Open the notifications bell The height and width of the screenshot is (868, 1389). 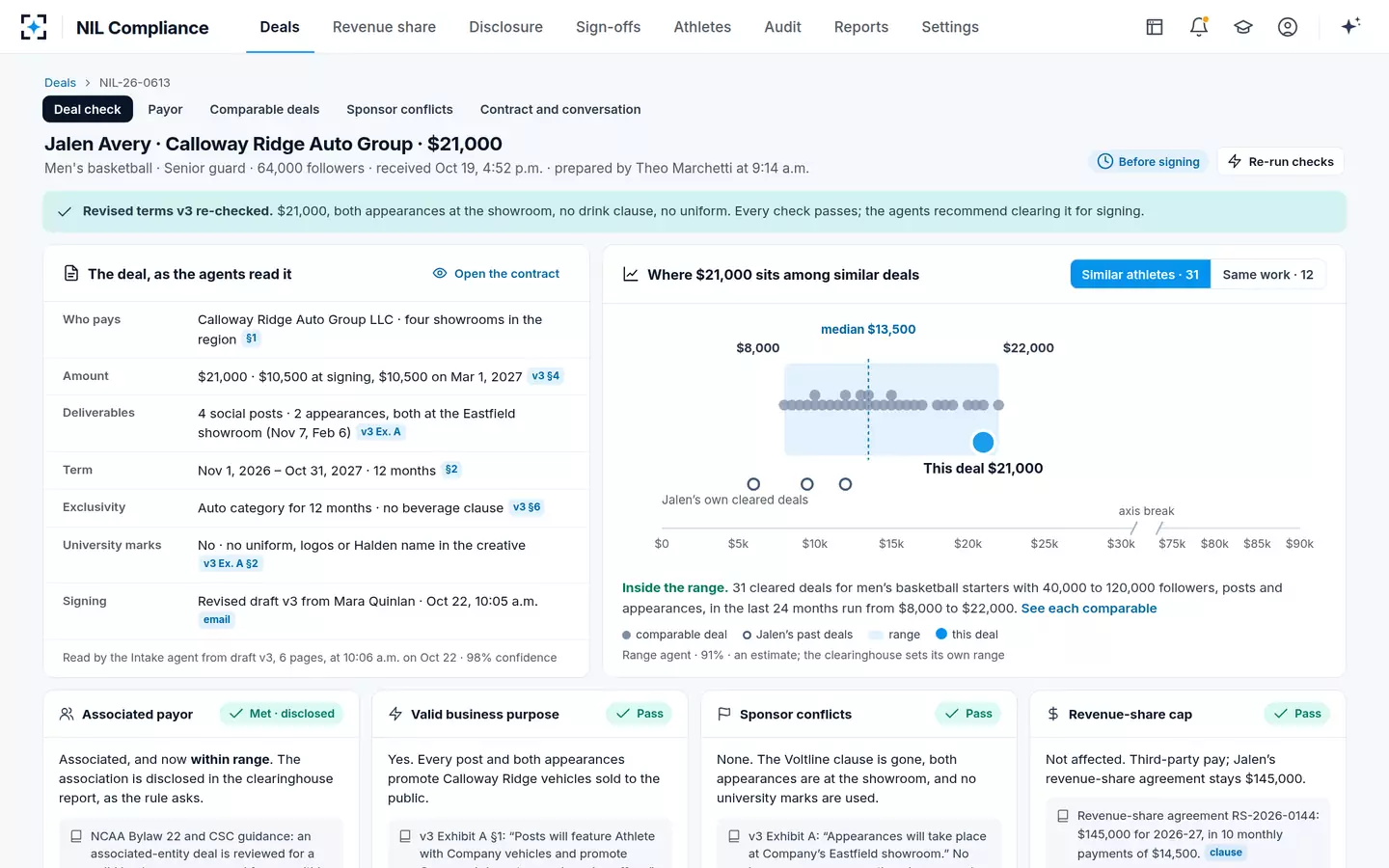tap(1199, 27)
